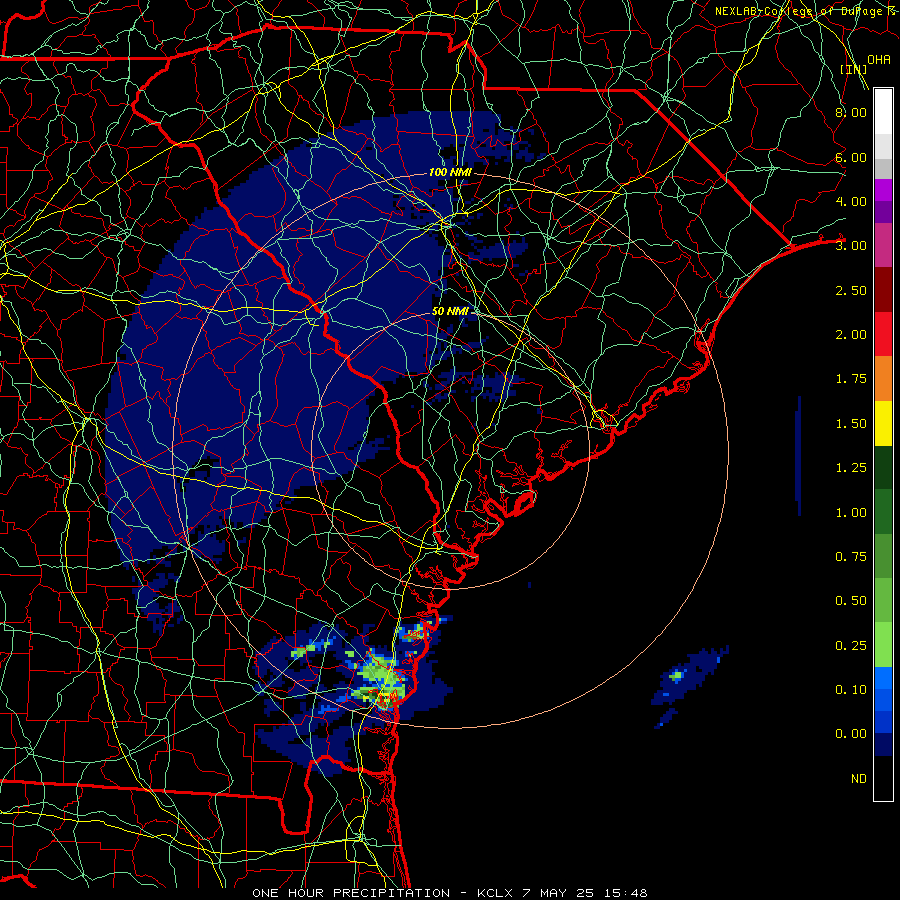This screenshot has height=900, width=900.
Task: Click the 1.75 legend value
Action: [x=851, y=379]
